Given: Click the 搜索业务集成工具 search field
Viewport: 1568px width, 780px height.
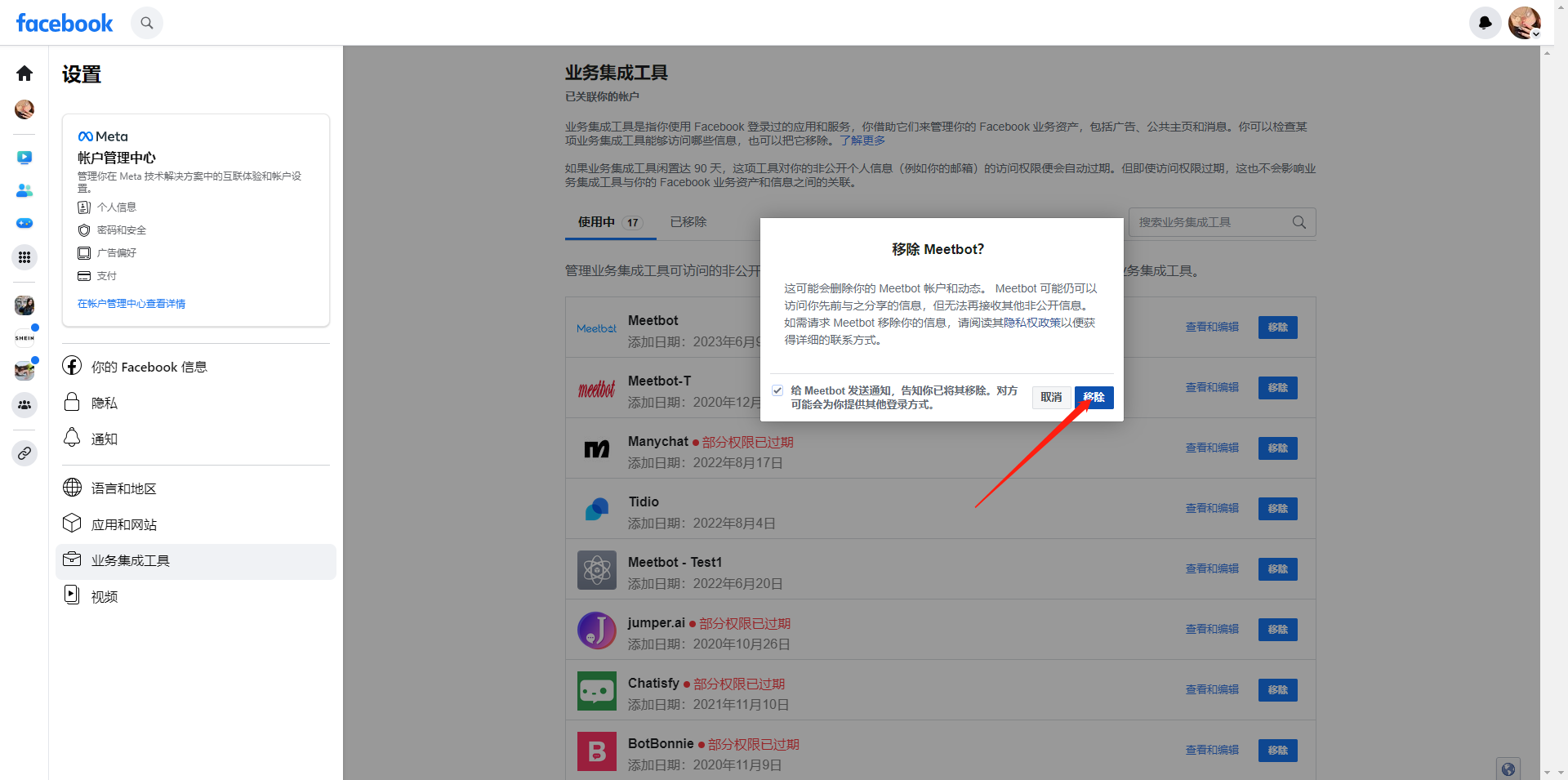Looking at the screenshot, I should pyautogui.click(x=1222, y=222).
